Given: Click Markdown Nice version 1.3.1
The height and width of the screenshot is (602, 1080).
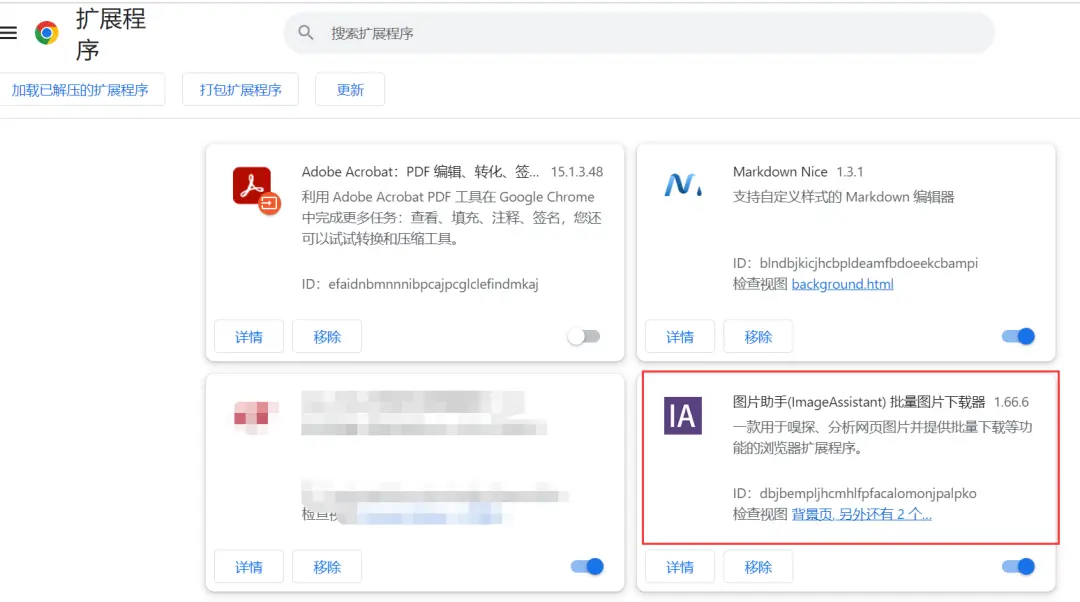Looking at the screenshot, I should (x=850, y=172).
